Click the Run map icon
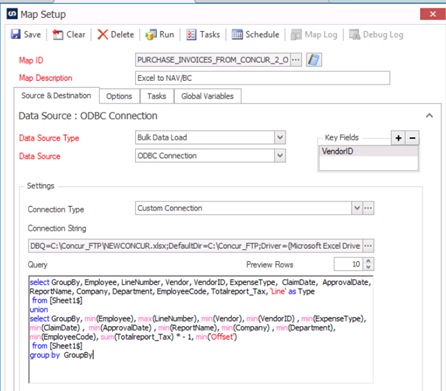Image resolution: width=446 pixels, height=391 pixels. [151, 34]
